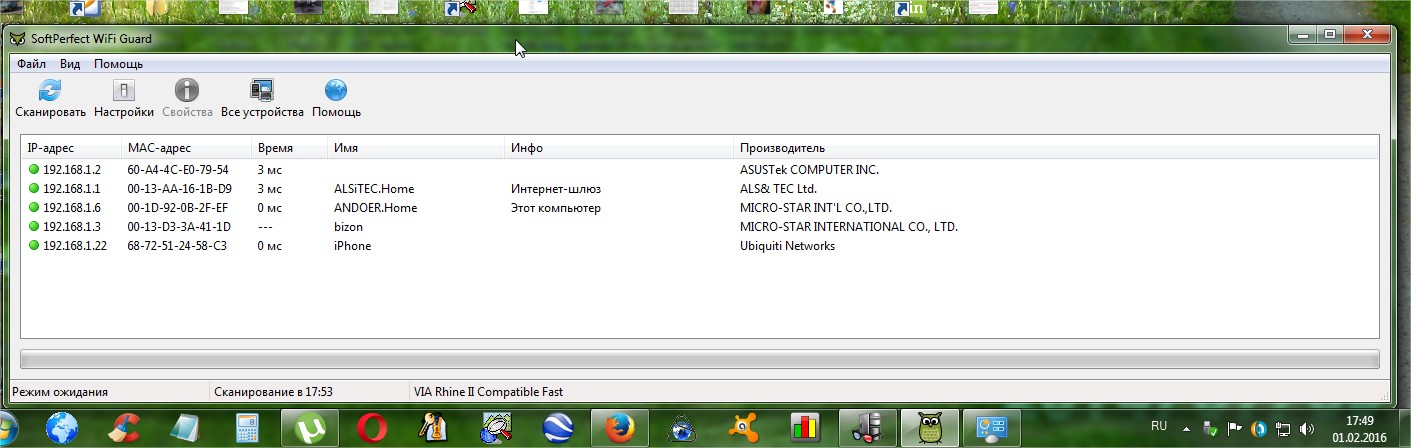This screenshot has width=1411, height=448.
Task: Click the manufacturer Ubiquiti Networks
Action: tap(787, 246)
